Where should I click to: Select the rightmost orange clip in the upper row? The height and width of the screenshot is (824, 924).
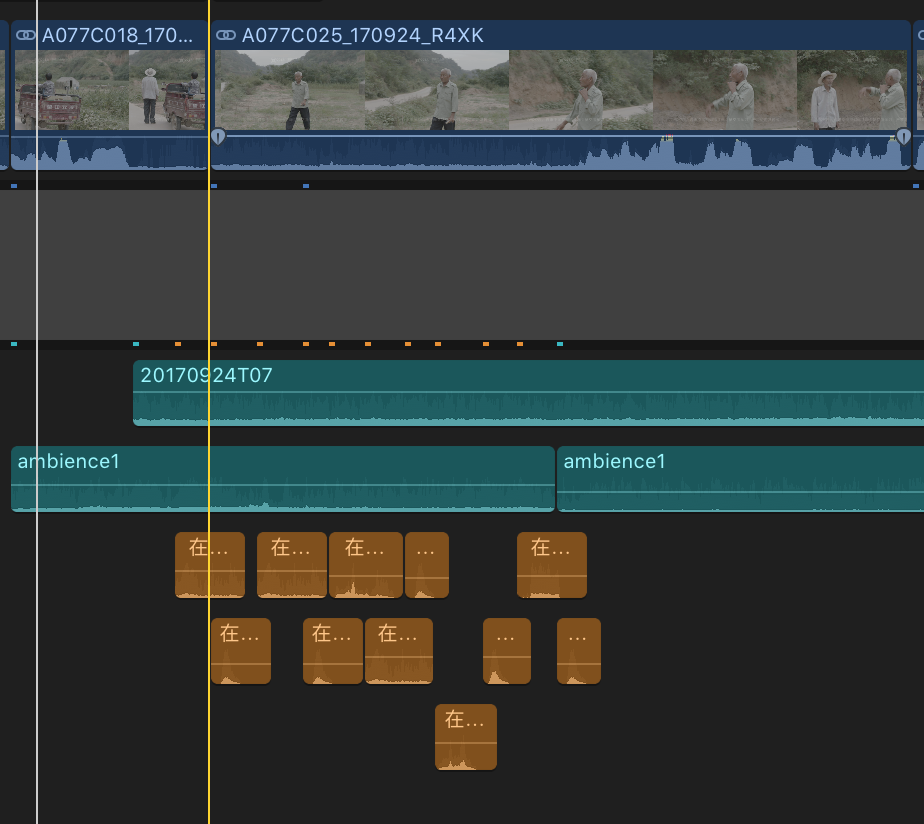[551, 565]
